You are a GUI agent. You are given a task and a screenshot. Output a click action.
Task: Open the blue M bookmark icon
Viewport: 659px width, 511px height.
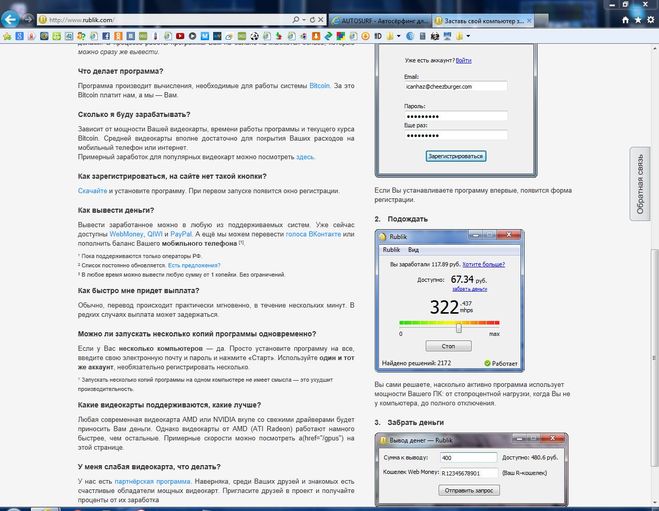click(205, 36)
